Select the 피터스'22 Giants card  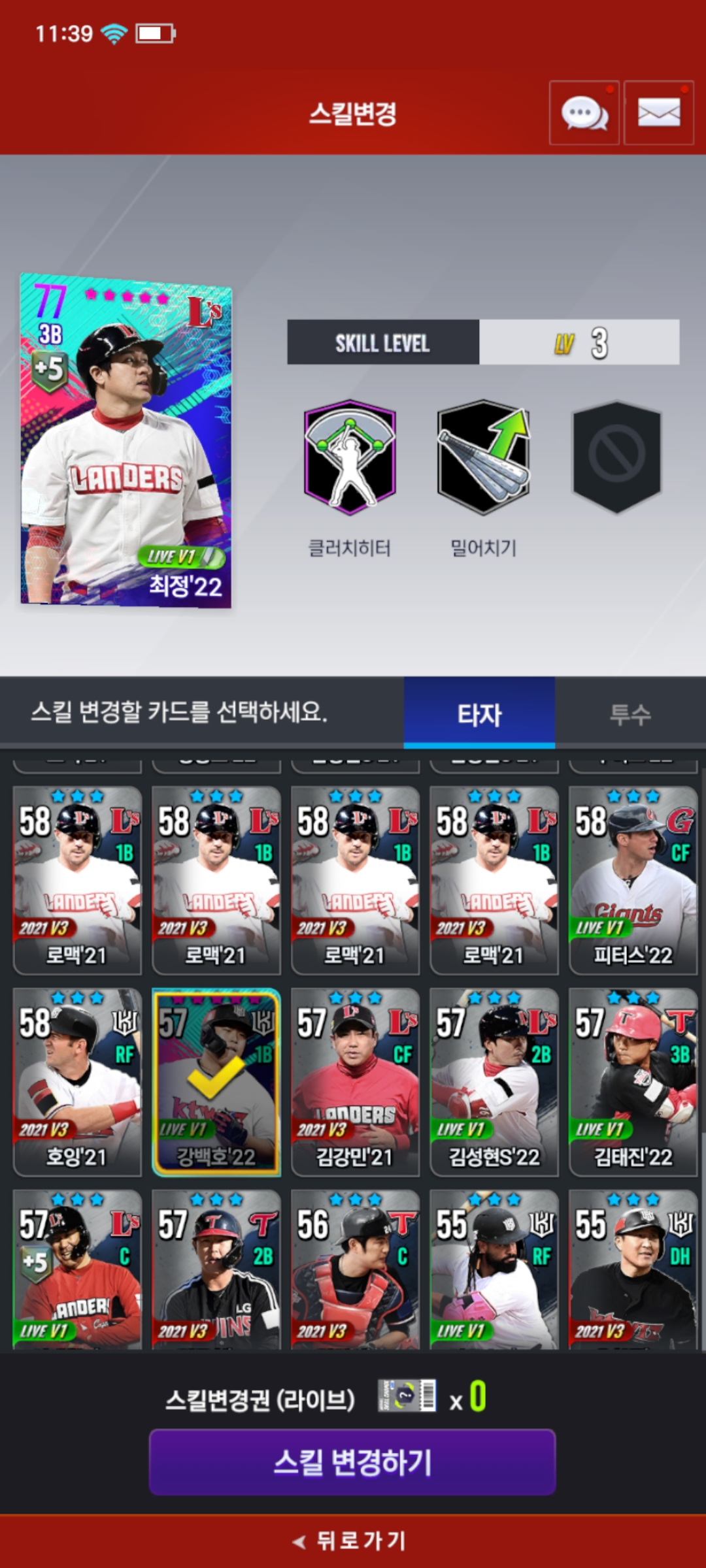click(x=633, y=881)
